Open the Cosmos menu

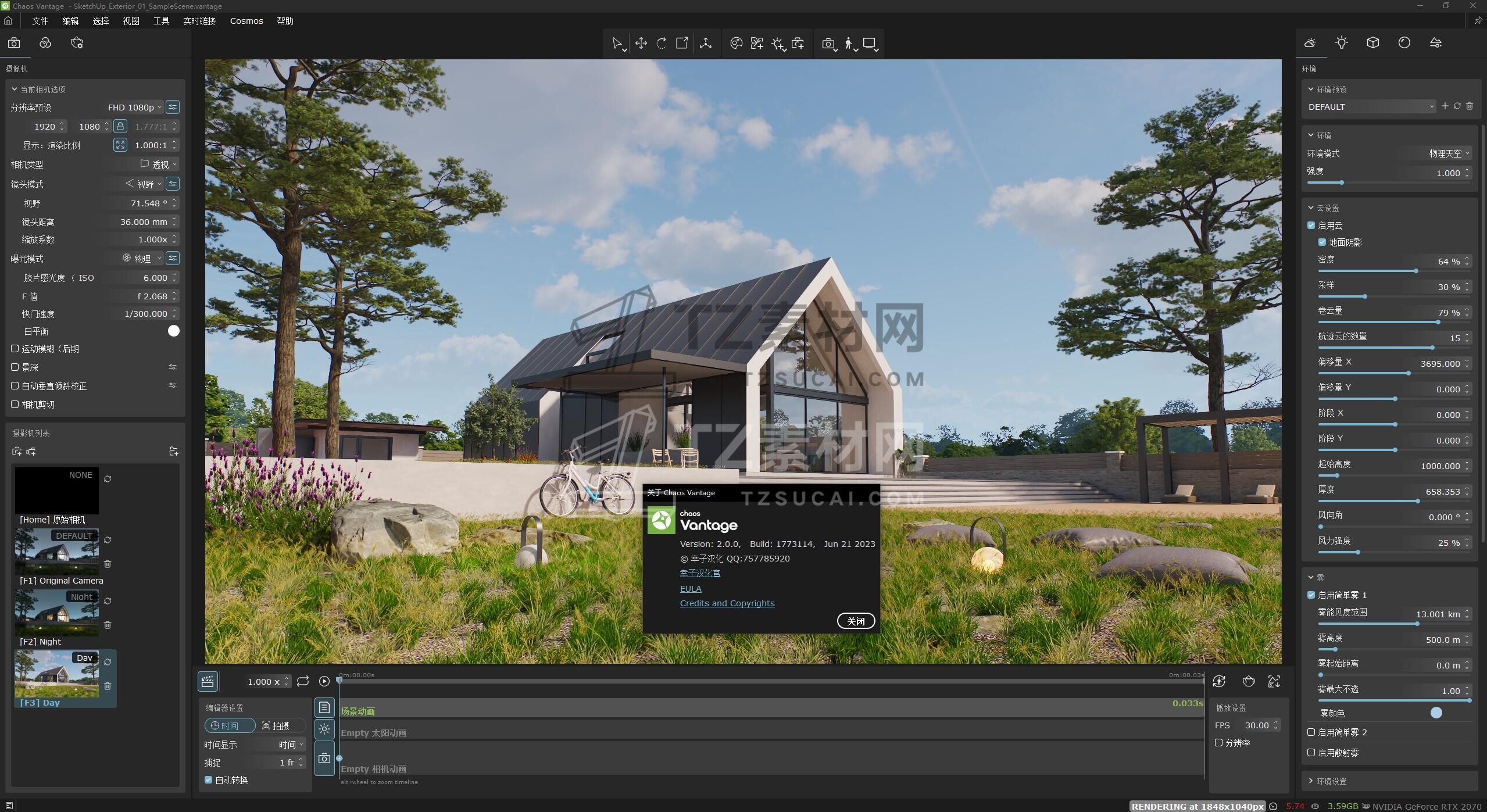pyautogui.click(x=246, y=21)
